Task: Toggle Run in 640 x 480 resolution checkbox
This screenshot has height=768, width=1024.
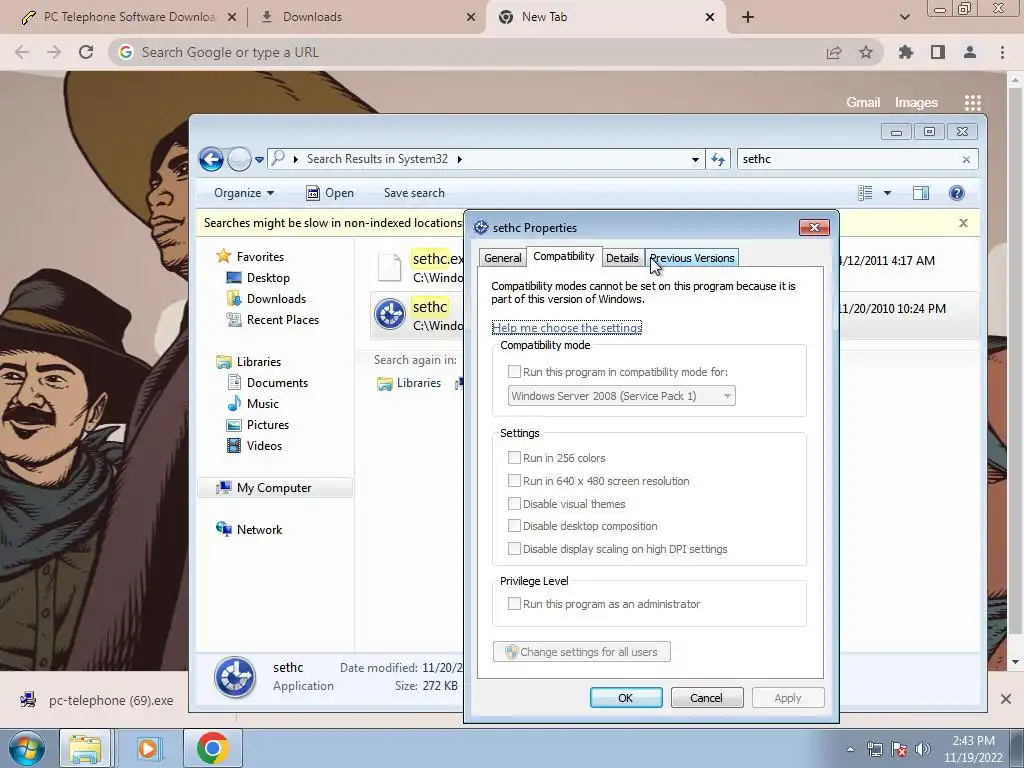Action: (x=515, y=481)
